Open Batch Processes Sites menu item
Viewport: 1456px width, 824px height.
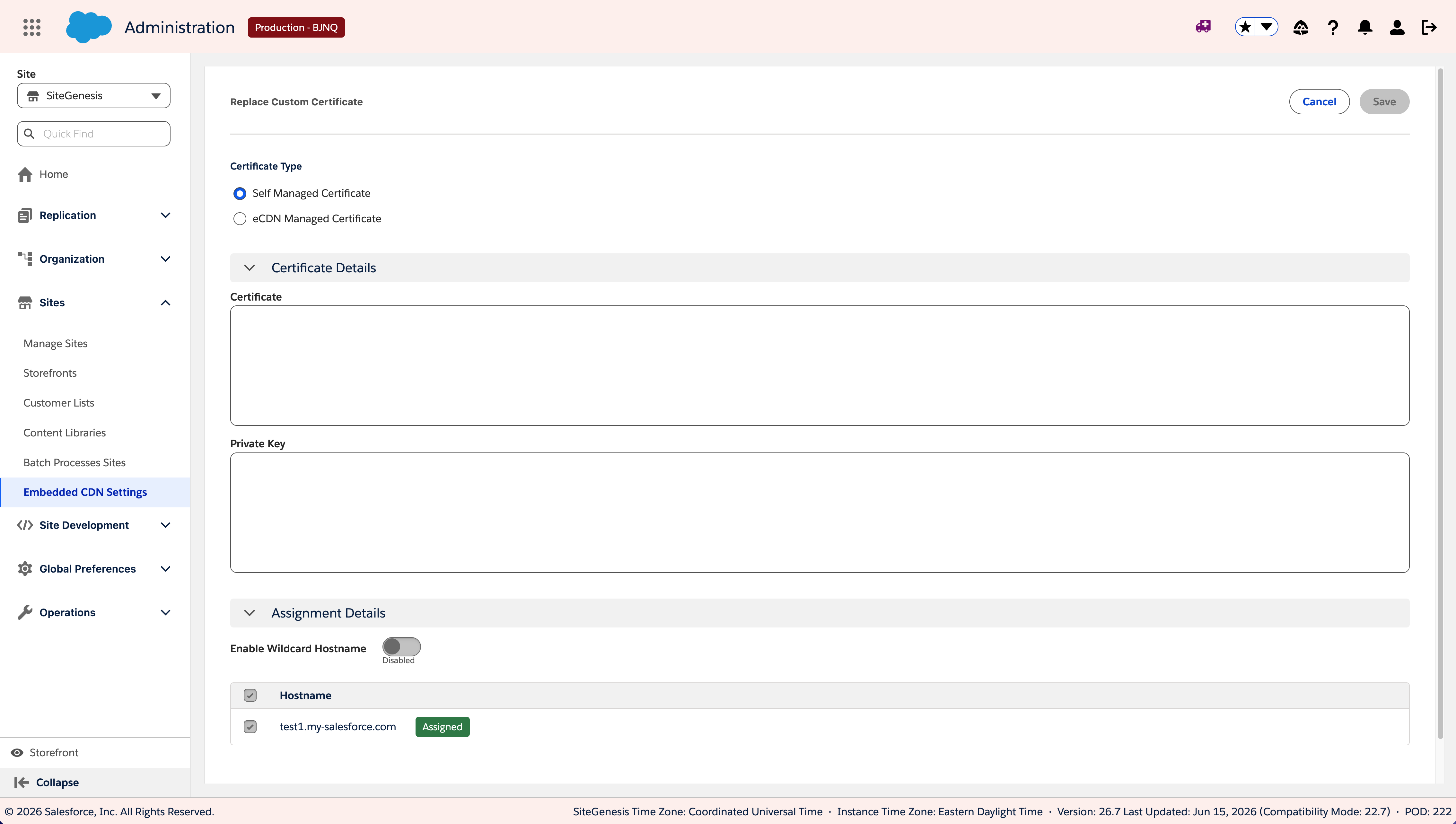[75, 463]
